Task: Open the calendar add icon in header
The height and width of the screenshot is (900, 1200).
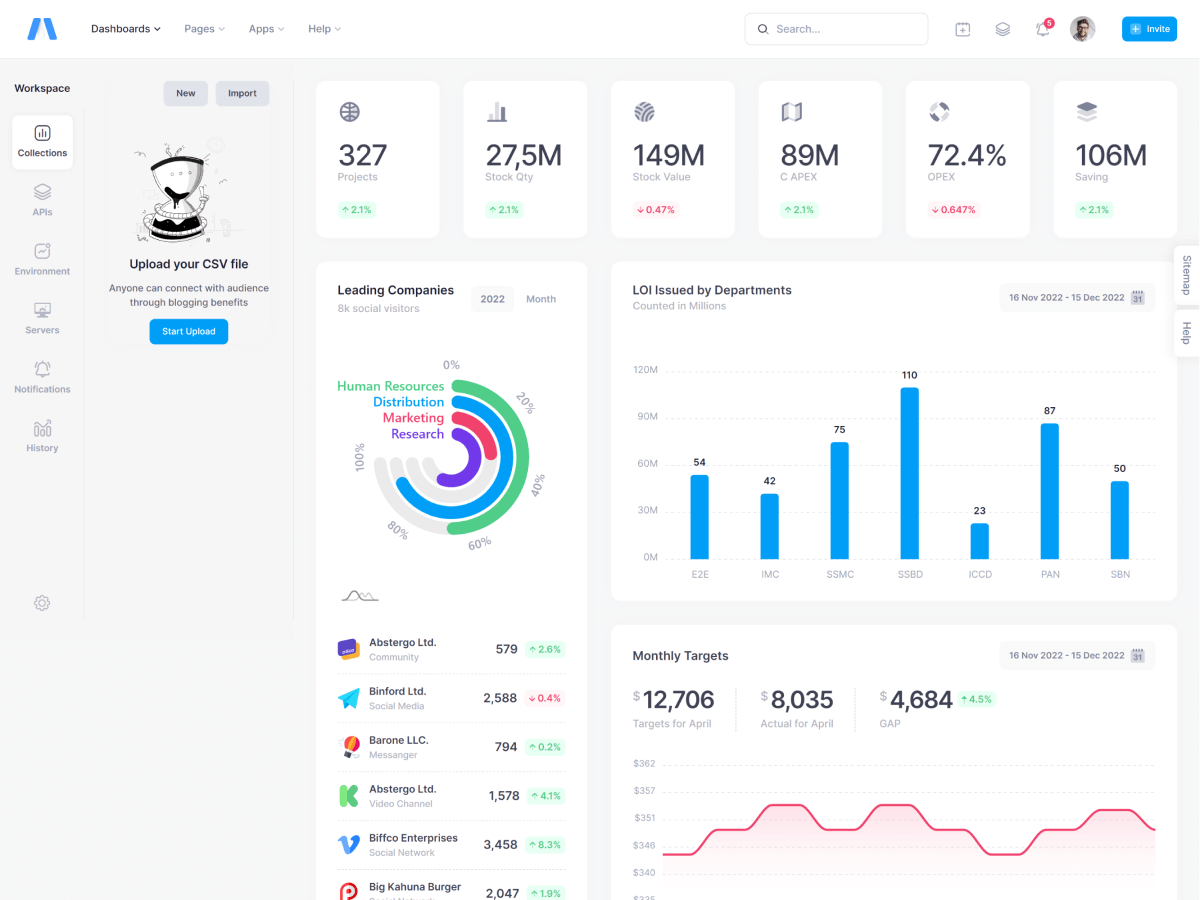Action: click(x=962, y=29)
